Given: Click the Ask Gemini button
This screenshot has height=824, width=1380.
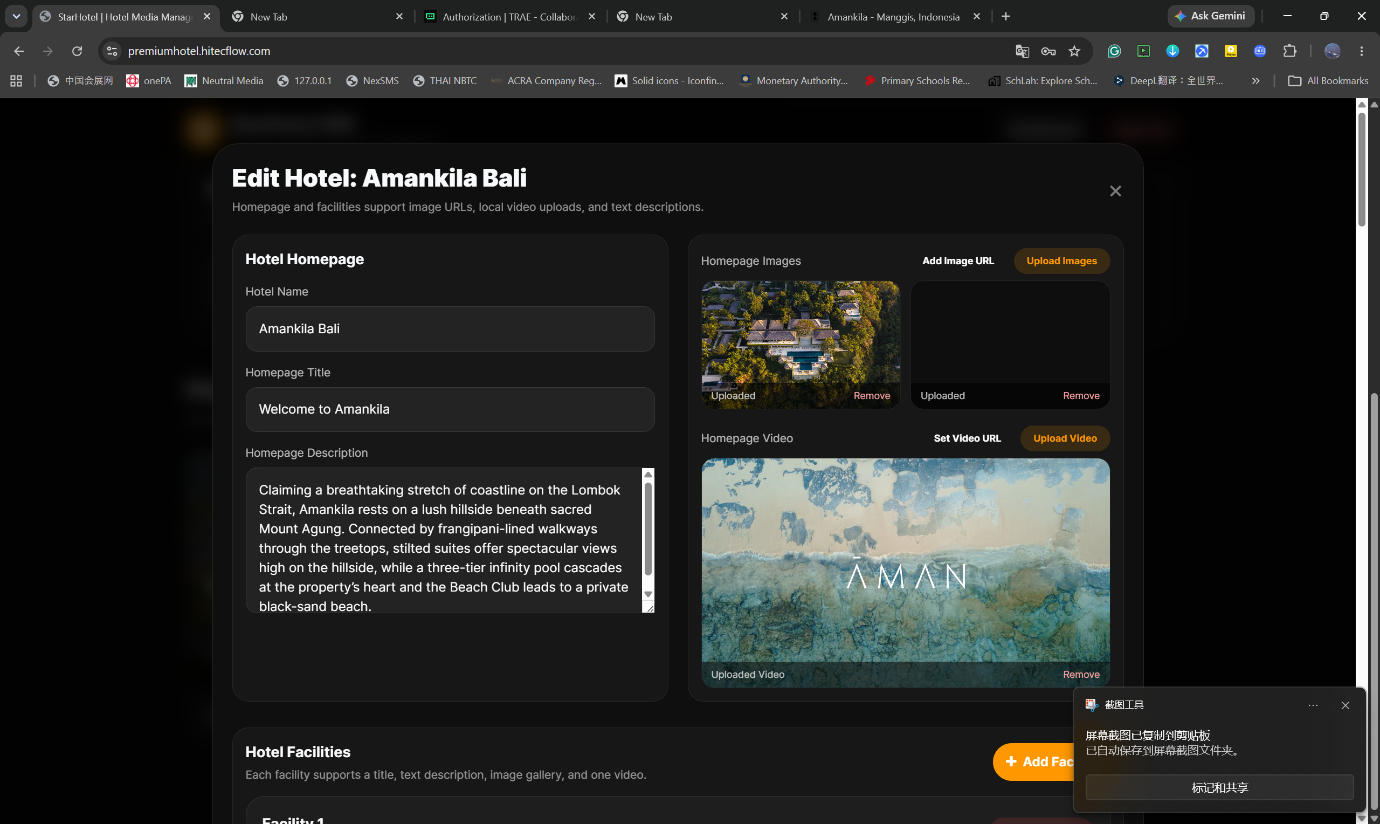Looking at the screenshot, I should tap(1210, 16).
